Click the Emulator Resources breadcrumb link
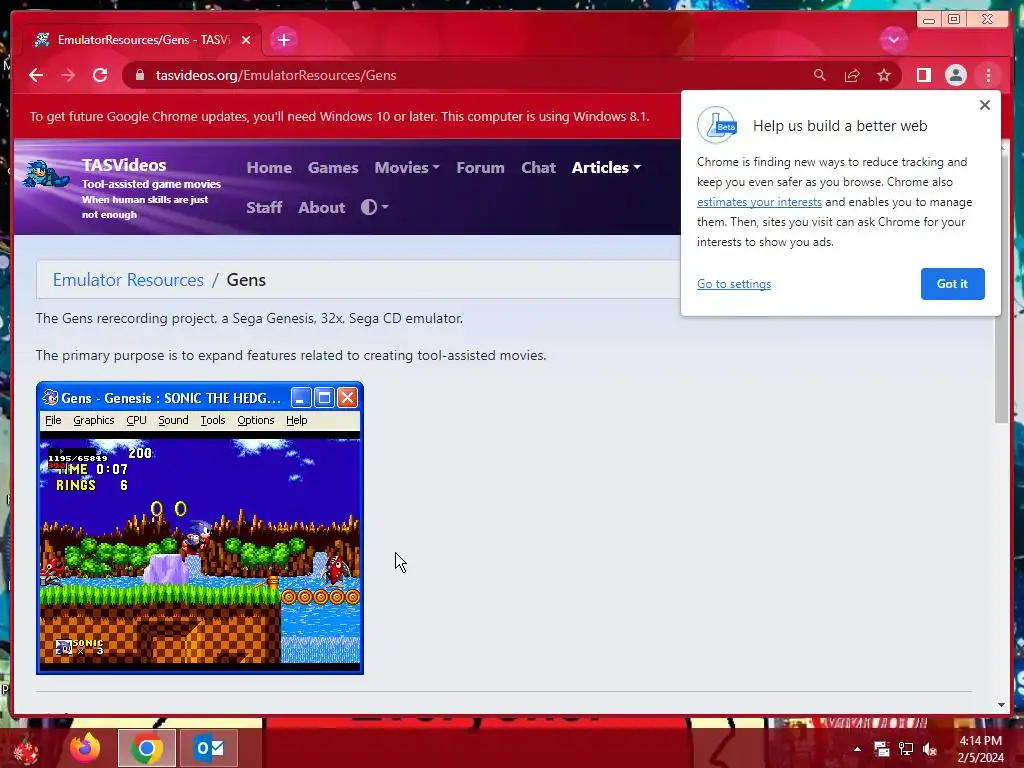The image size is (1024, 768). click(128, 280)
